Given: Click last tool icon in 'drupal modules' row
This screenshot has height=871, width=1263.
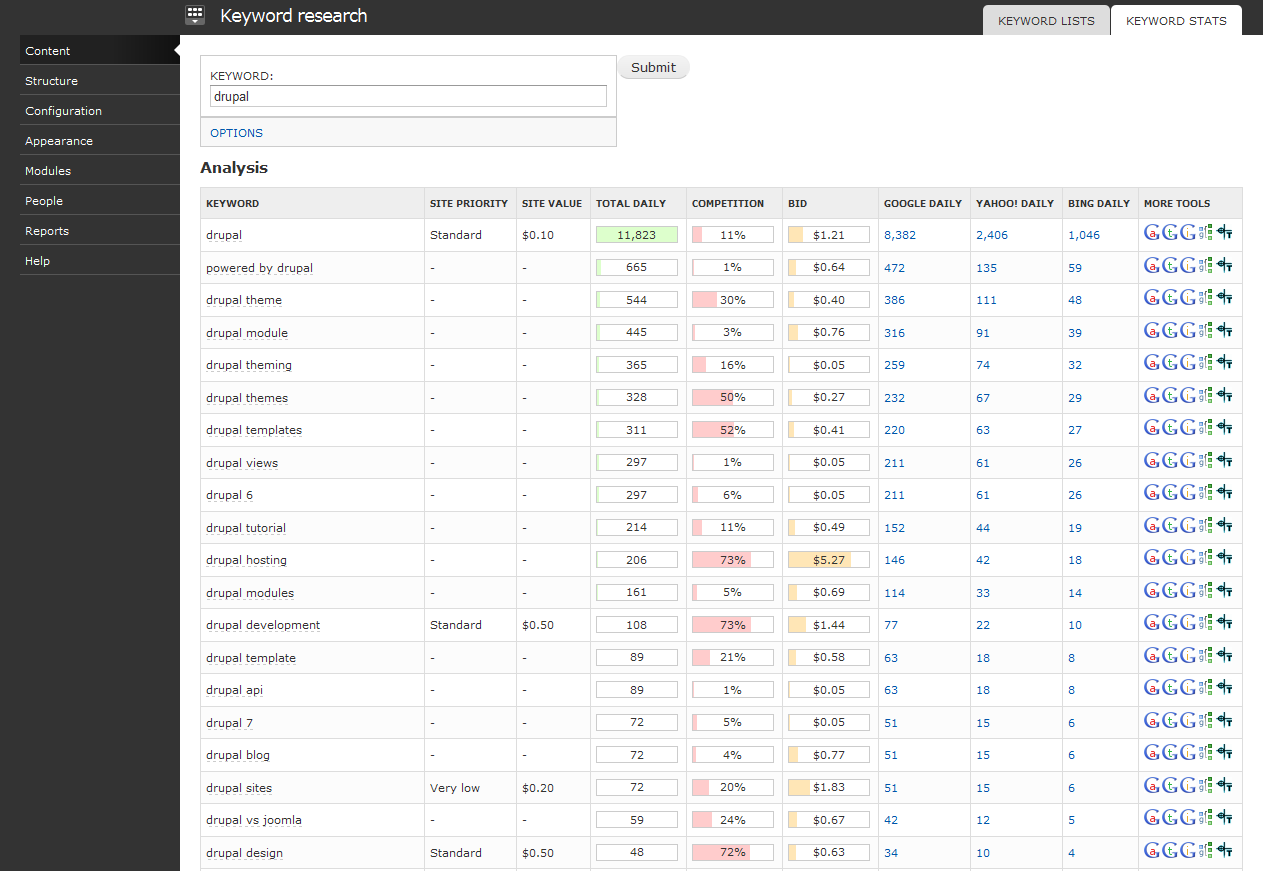Looking at the screenshot, I should 1224,592.
